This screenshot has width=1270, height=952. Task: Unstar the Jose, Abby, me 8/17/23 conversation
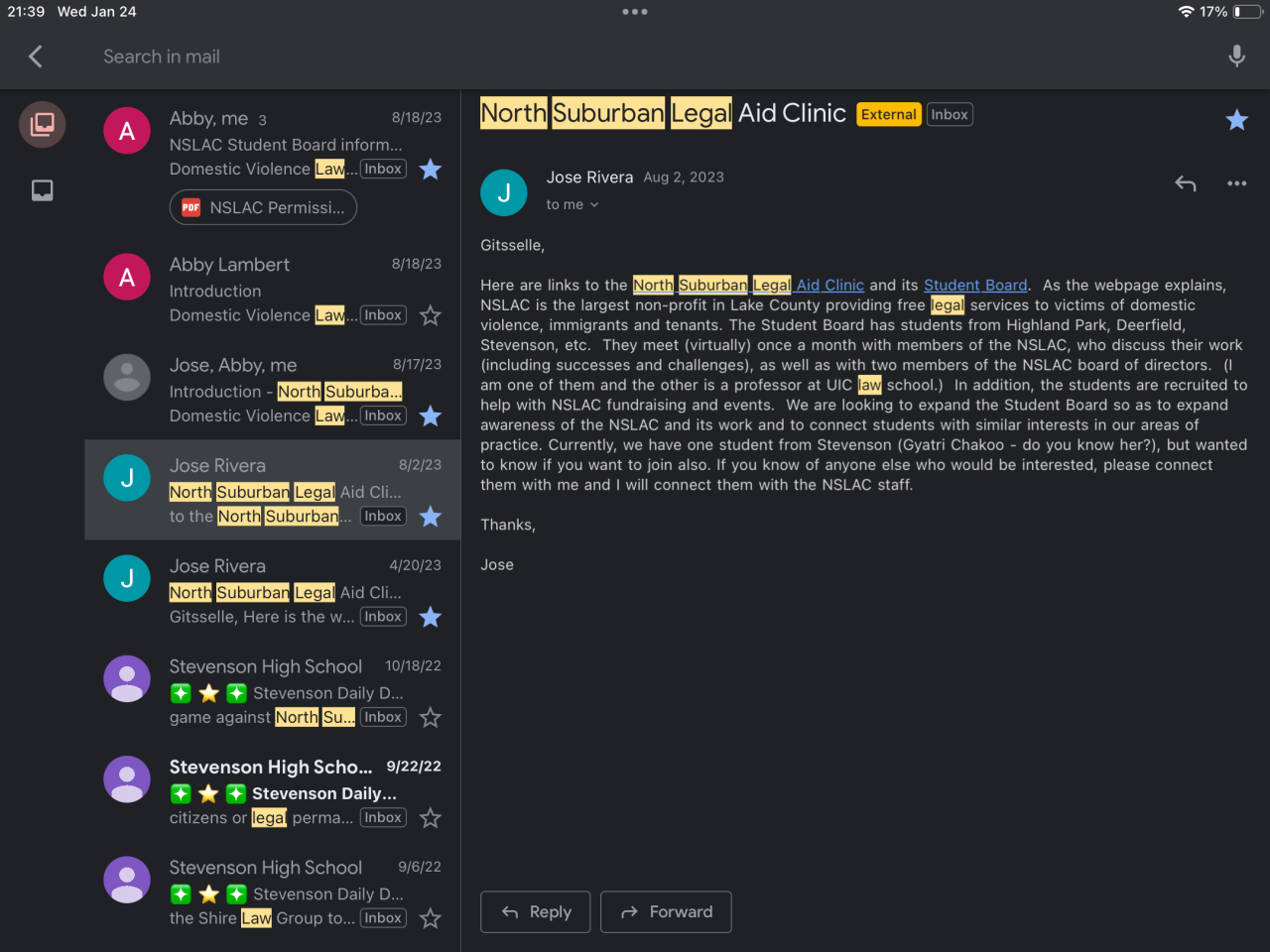(x=431, y=416)
